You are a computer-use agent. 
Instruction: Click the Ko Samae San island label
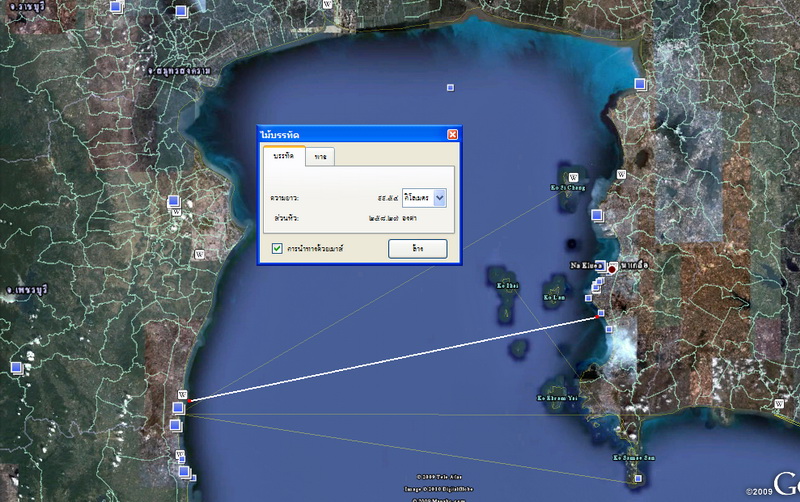click(633, 458)
